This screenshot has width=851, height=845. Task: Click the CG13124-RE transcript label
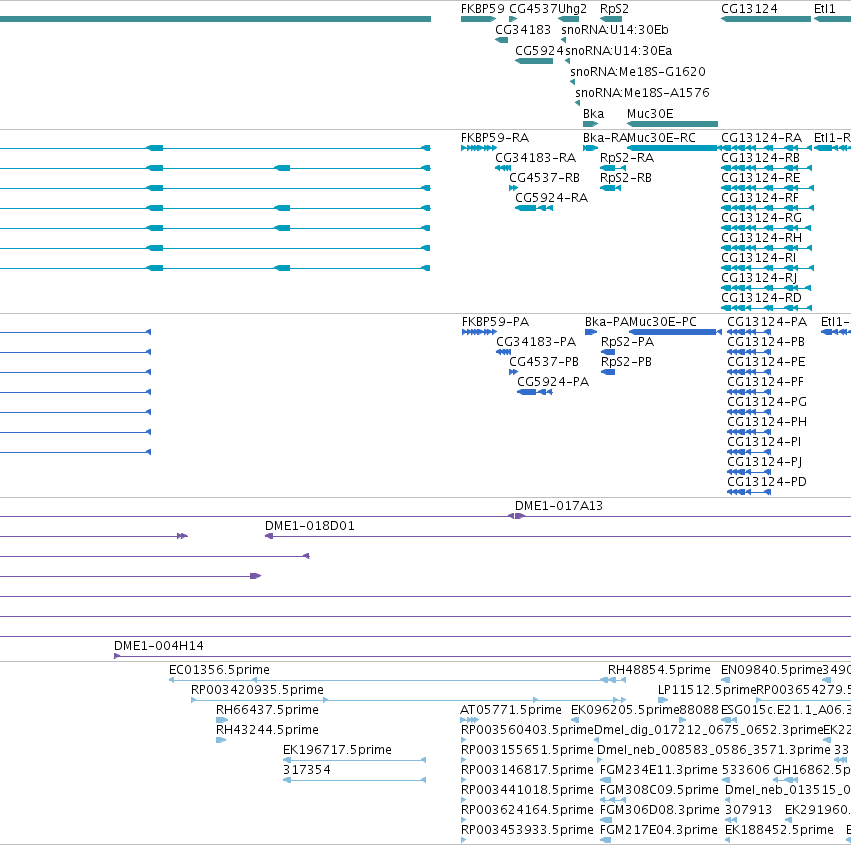click(x=760, y=178)
